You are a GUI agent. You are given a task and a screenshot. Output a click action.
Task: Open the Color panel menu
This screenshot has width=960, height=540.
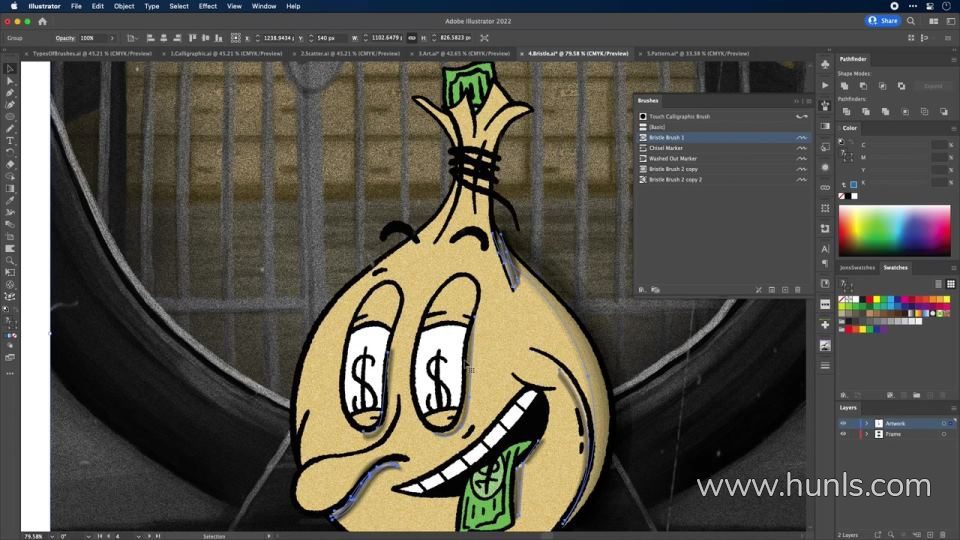click(x=953, y=128)
